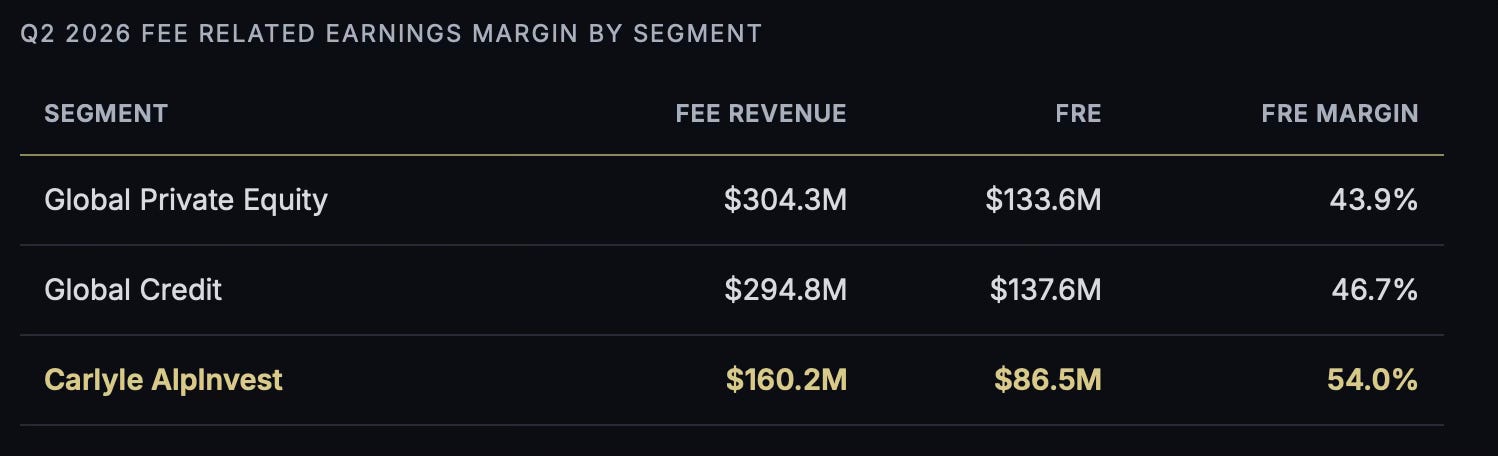The height and width of the screenshot is (456, 1498).
Task: Select the highlighted Carlyle AlpInvest segment name
Action: [x=164, y=380]
